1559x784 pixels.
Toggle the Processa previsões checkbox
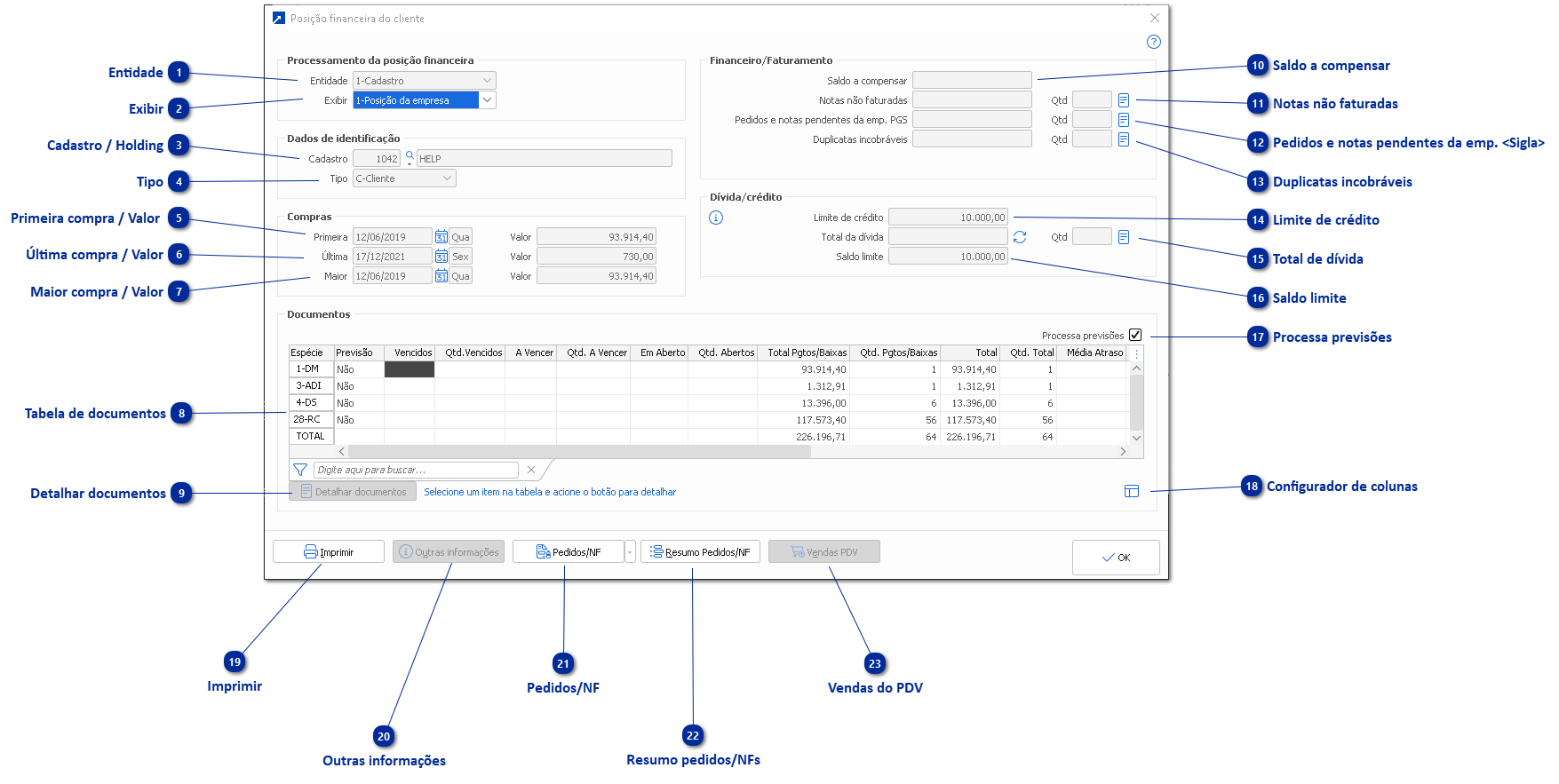1135,335
